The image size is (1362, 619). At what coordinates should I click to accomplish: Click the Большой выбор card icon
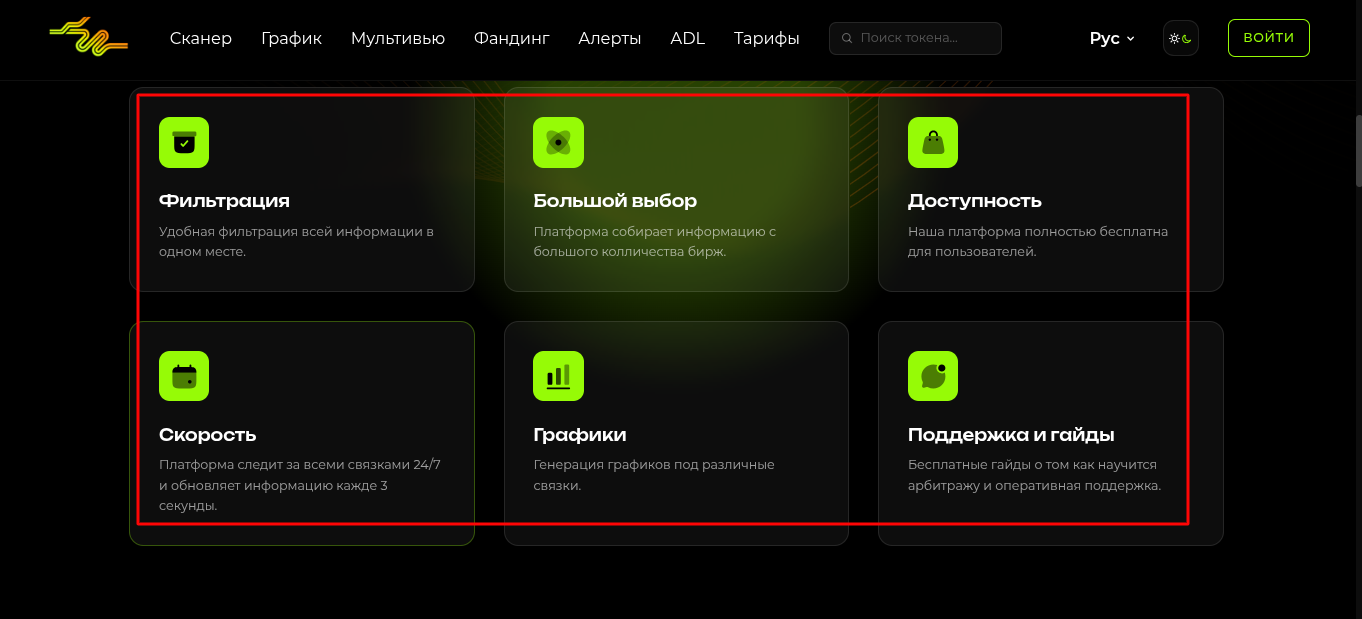(558, 142)
